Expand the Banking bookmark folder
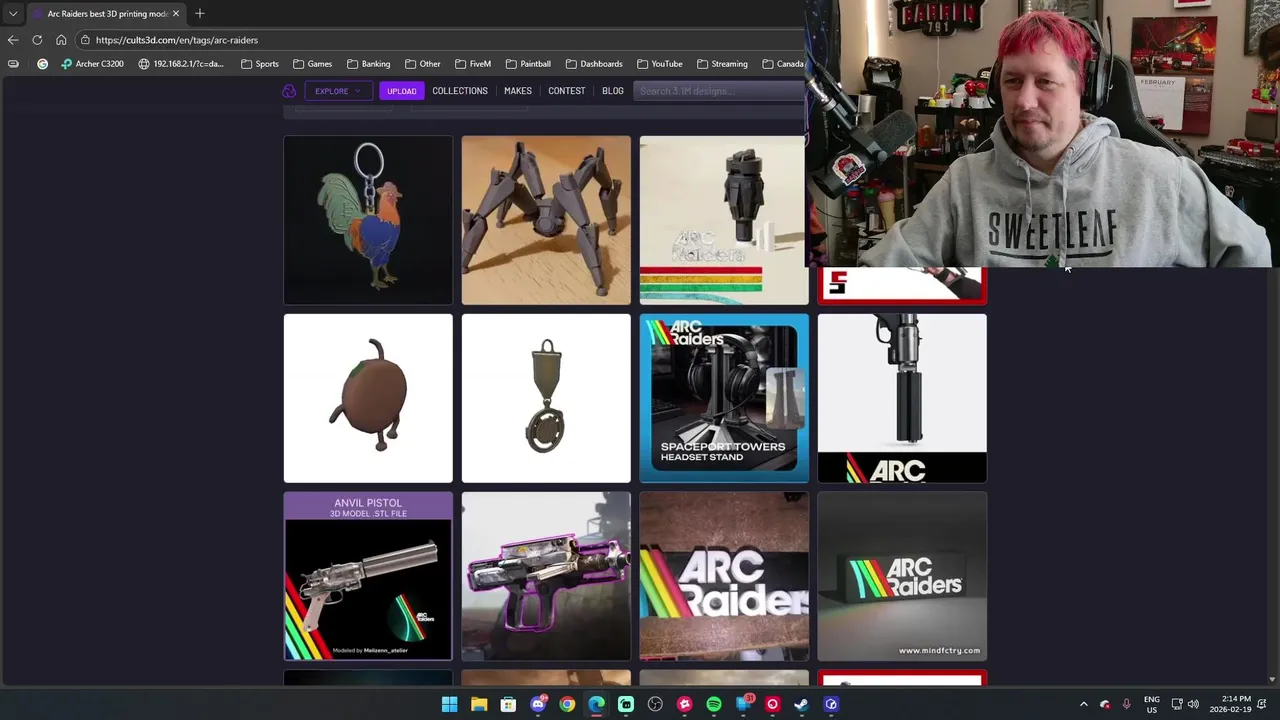Screen dimensions: 1280x720 368,64
